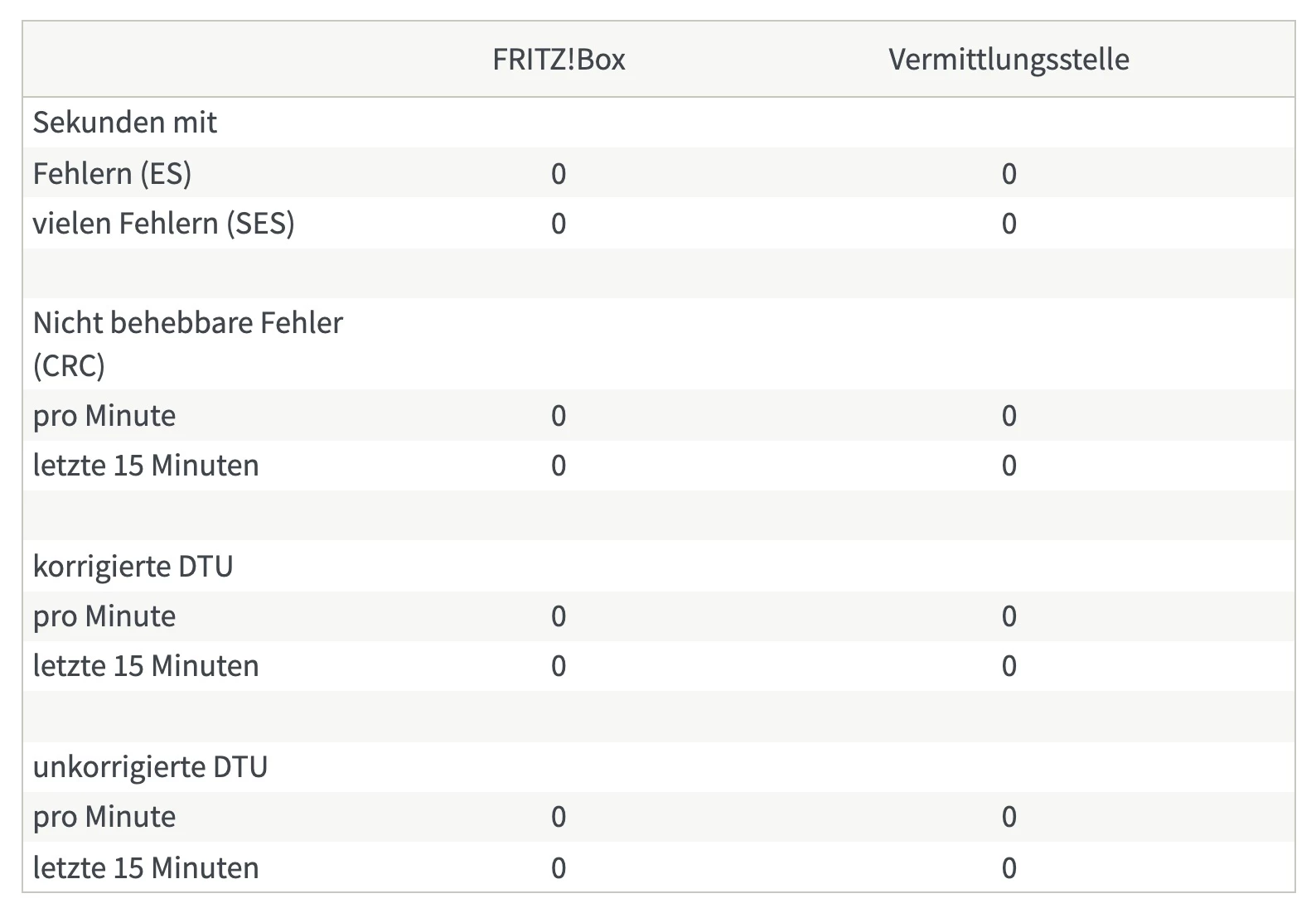Viewport: 1316px width, 908px height.
Task: Select Vermittlungsstelle unkorrigierte DTU letzte 15 Minuten value
Action: (1009, 868)
